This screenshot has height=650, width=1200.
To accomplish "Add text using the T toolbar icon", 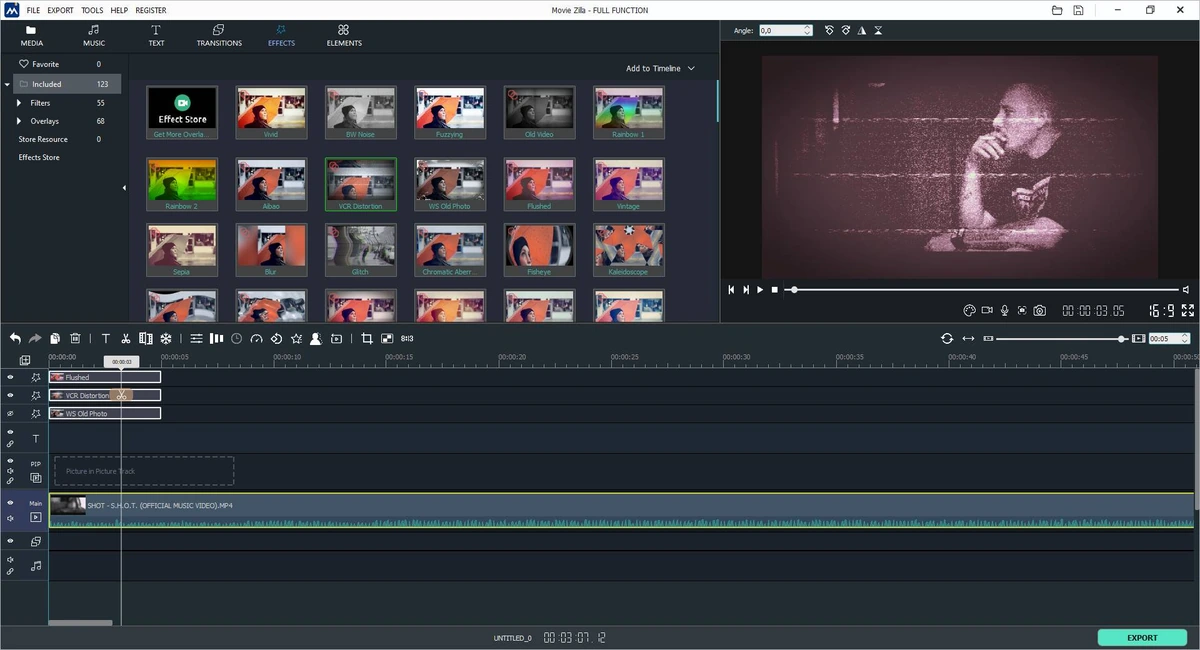I will point(105,339).
